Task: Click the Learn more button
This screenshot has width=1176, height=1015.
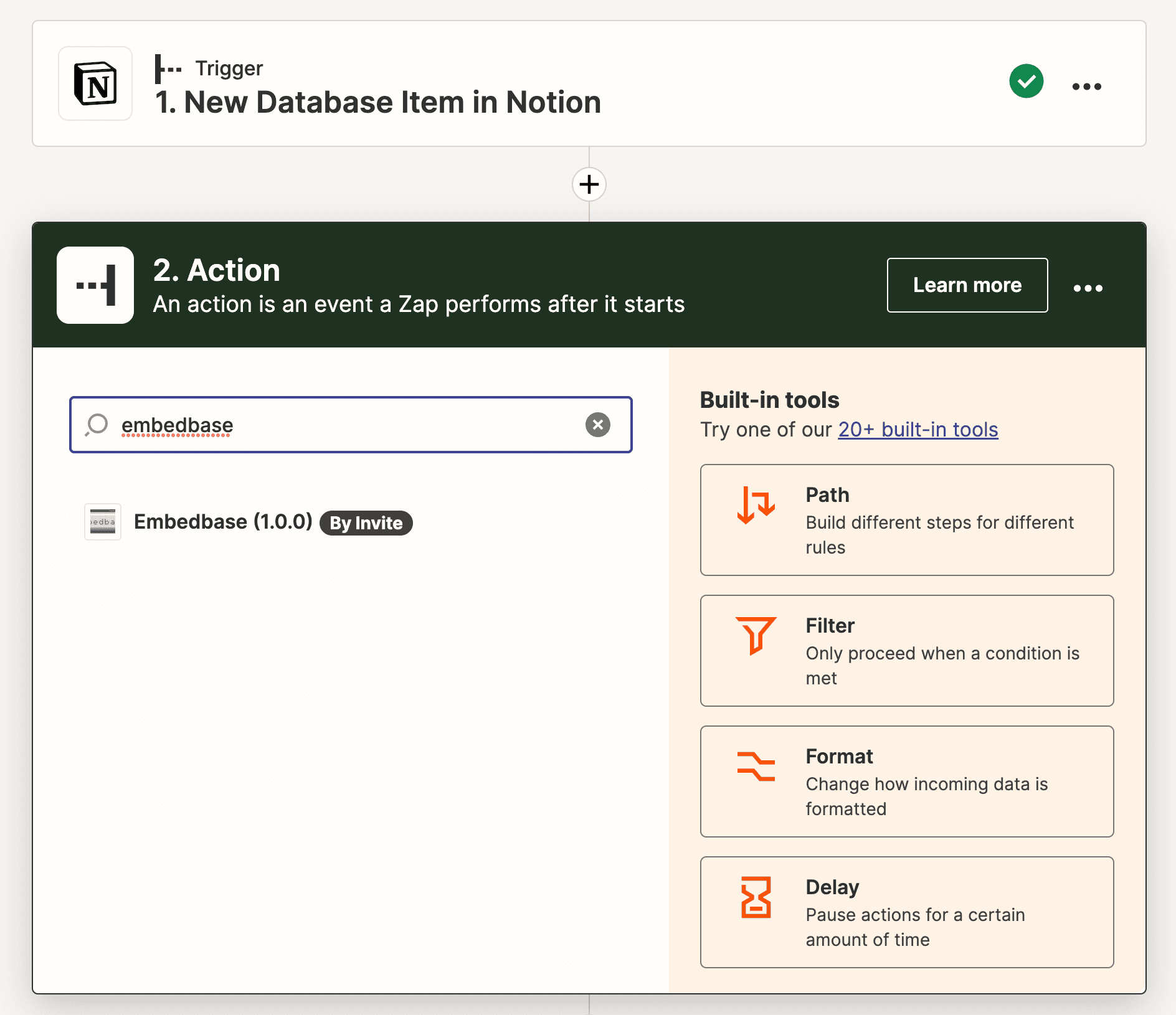Action: pyautogui.click(x=967, y=285)
